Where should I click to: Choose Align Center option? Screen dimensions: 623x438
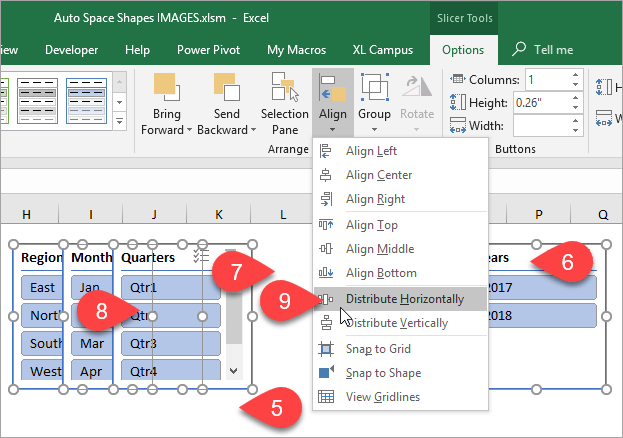point(378,175)
